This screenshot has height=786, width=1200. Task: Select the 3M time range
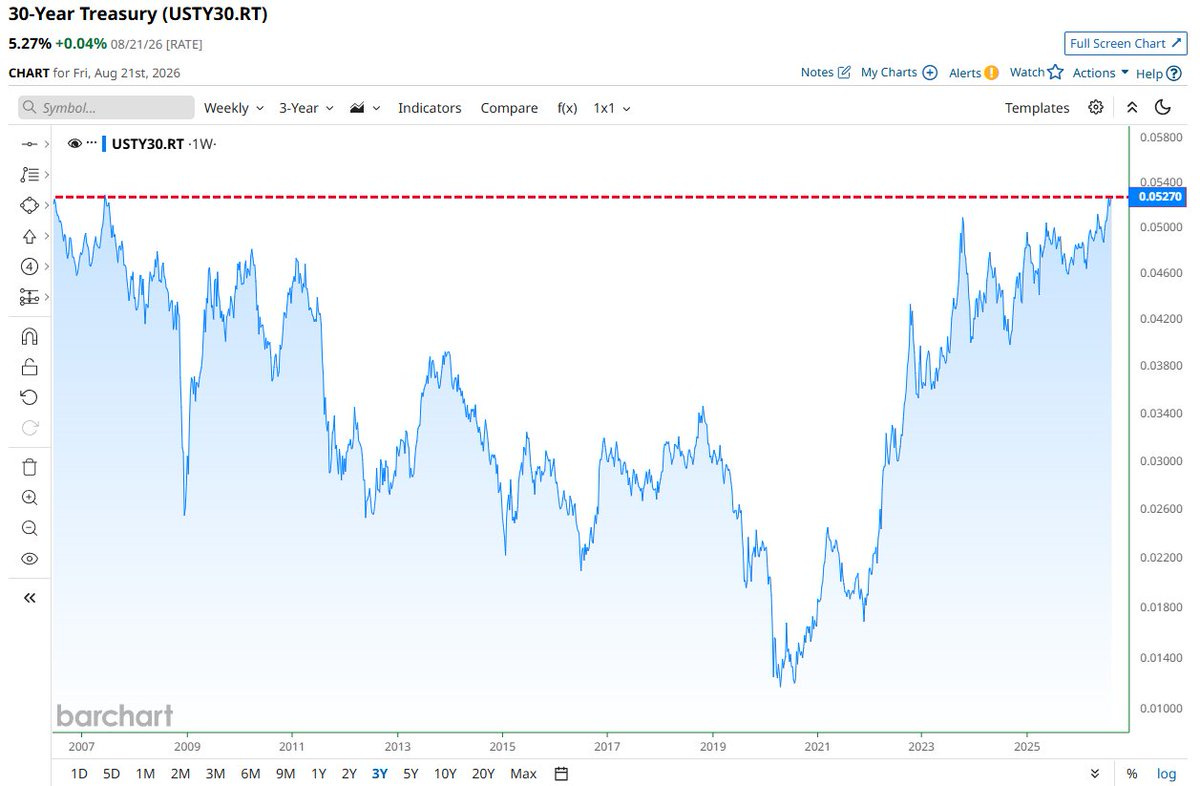pos(215,773)
